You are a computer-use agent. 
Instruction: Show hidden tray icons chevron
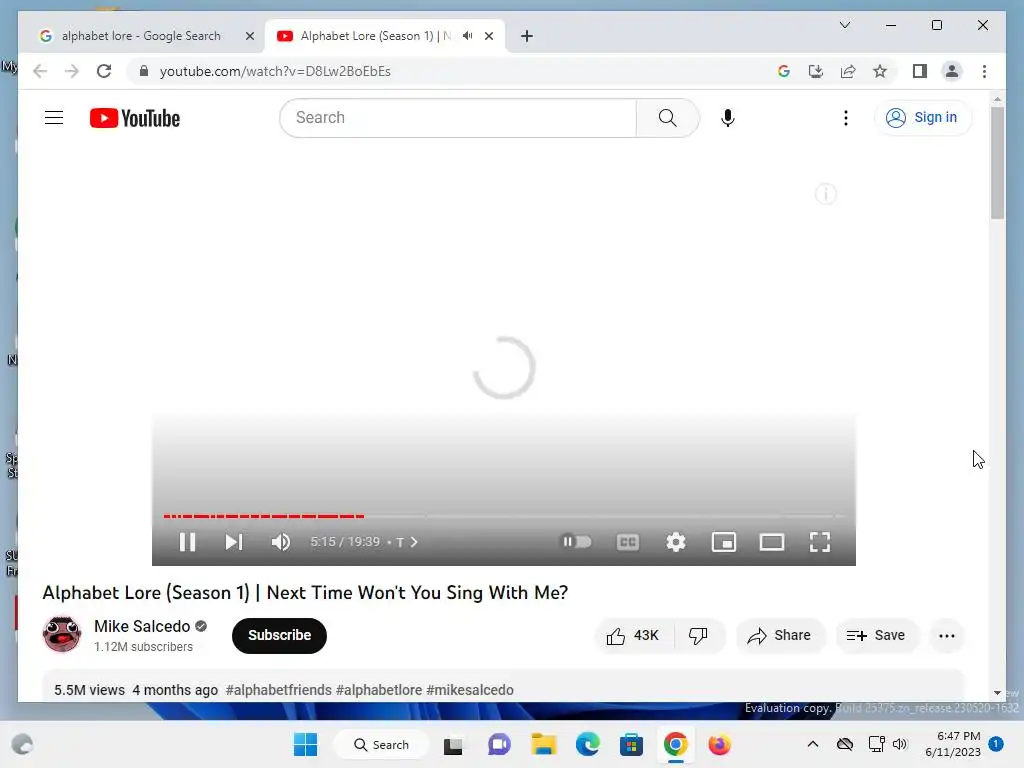point(812,744)
